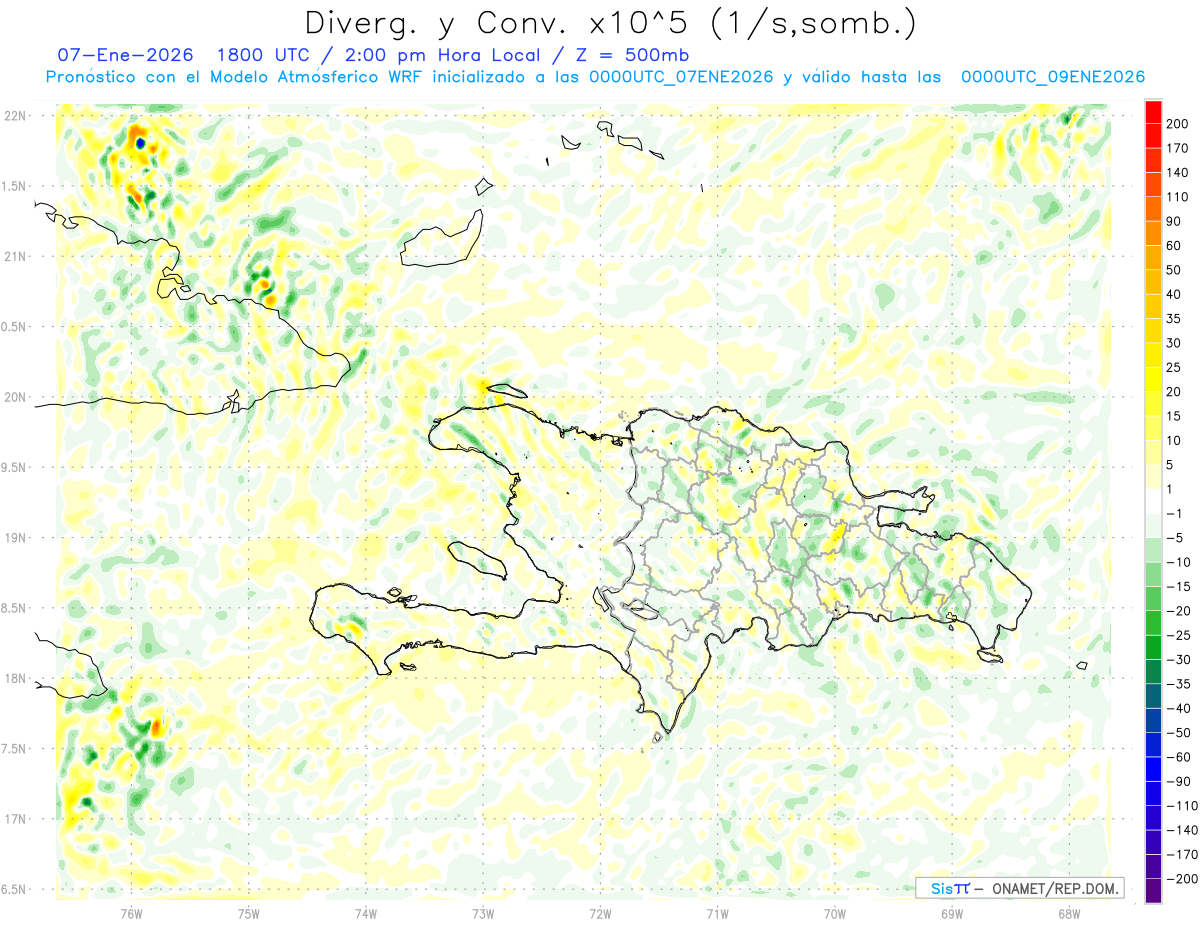This screenshot has width=1200, height=927.
Task: Click the "73W" longitude label
Action: click(483, 913)
